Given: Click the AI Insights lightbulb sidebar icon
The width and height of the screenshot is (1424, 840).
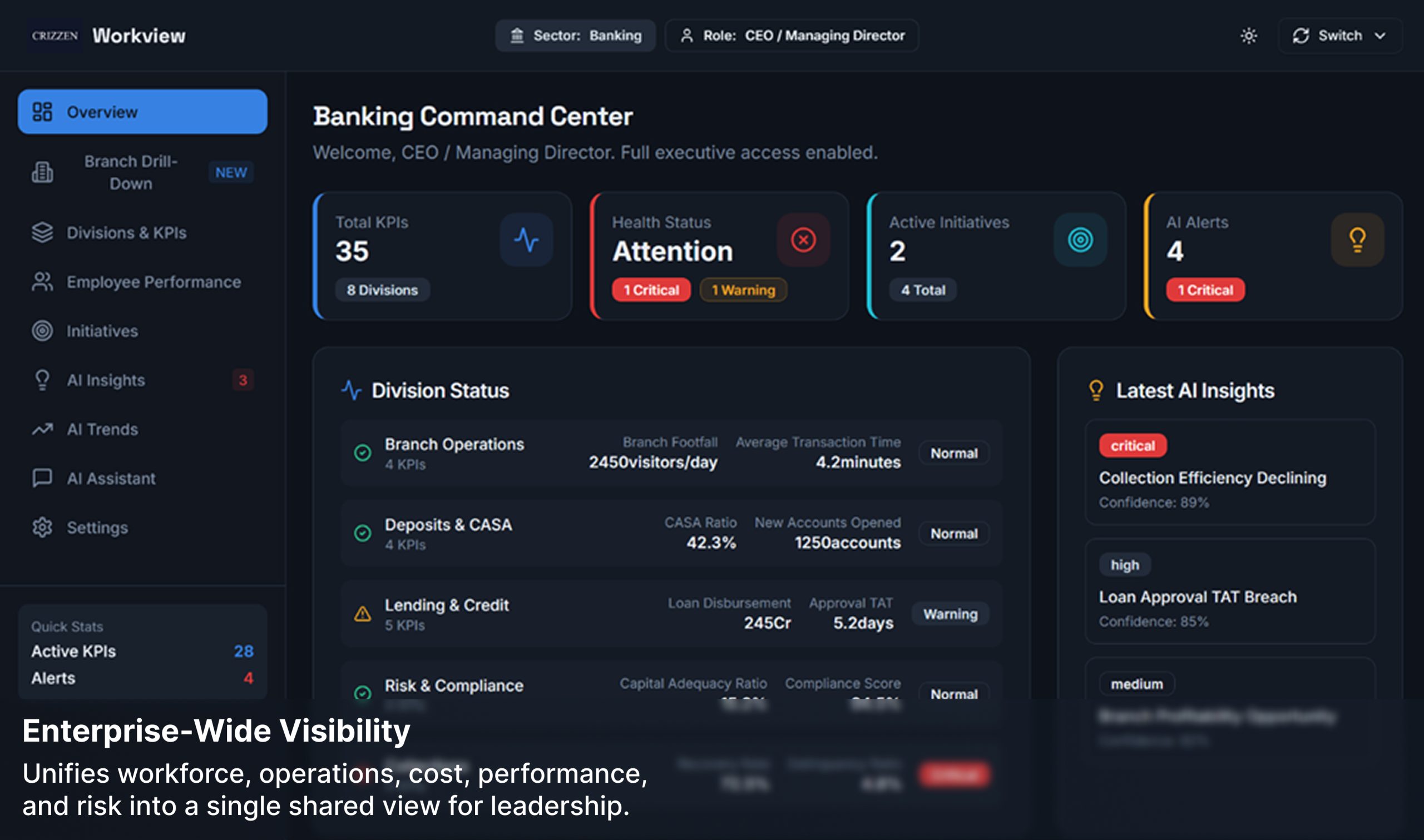Looking at the screenshot, I should point(42,380).
